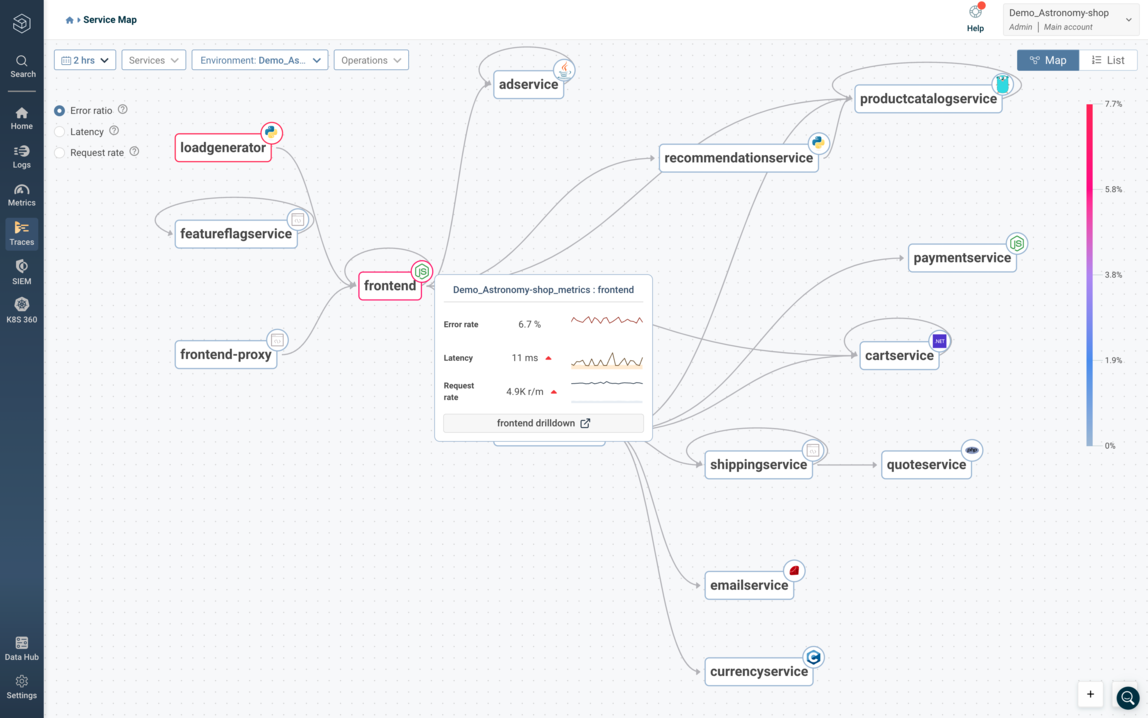Viewport: 1148px width, 718px height.
Task: Open the Operations dropdown
Action: (x=371, y=59)
